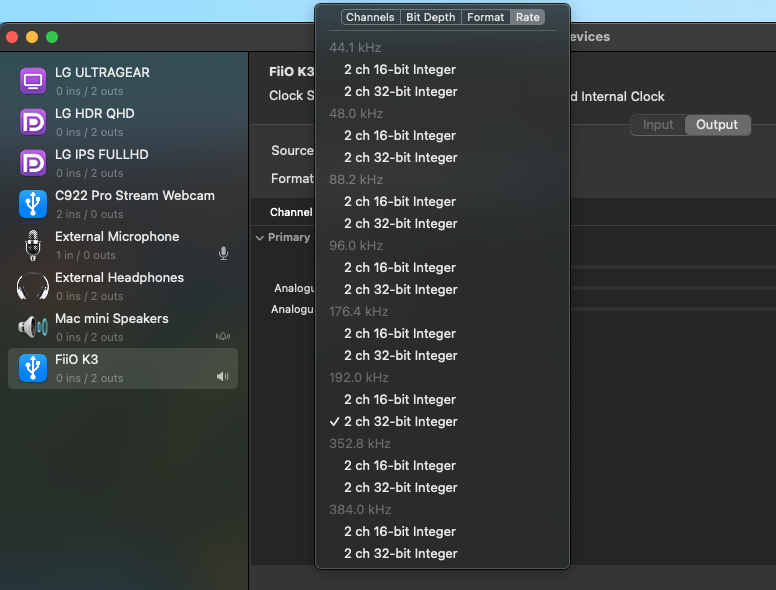Choose 2 ch 16-bit Integer under 96.0 kHz
Screen dimensions: 776x590
(x=442, y=268)
